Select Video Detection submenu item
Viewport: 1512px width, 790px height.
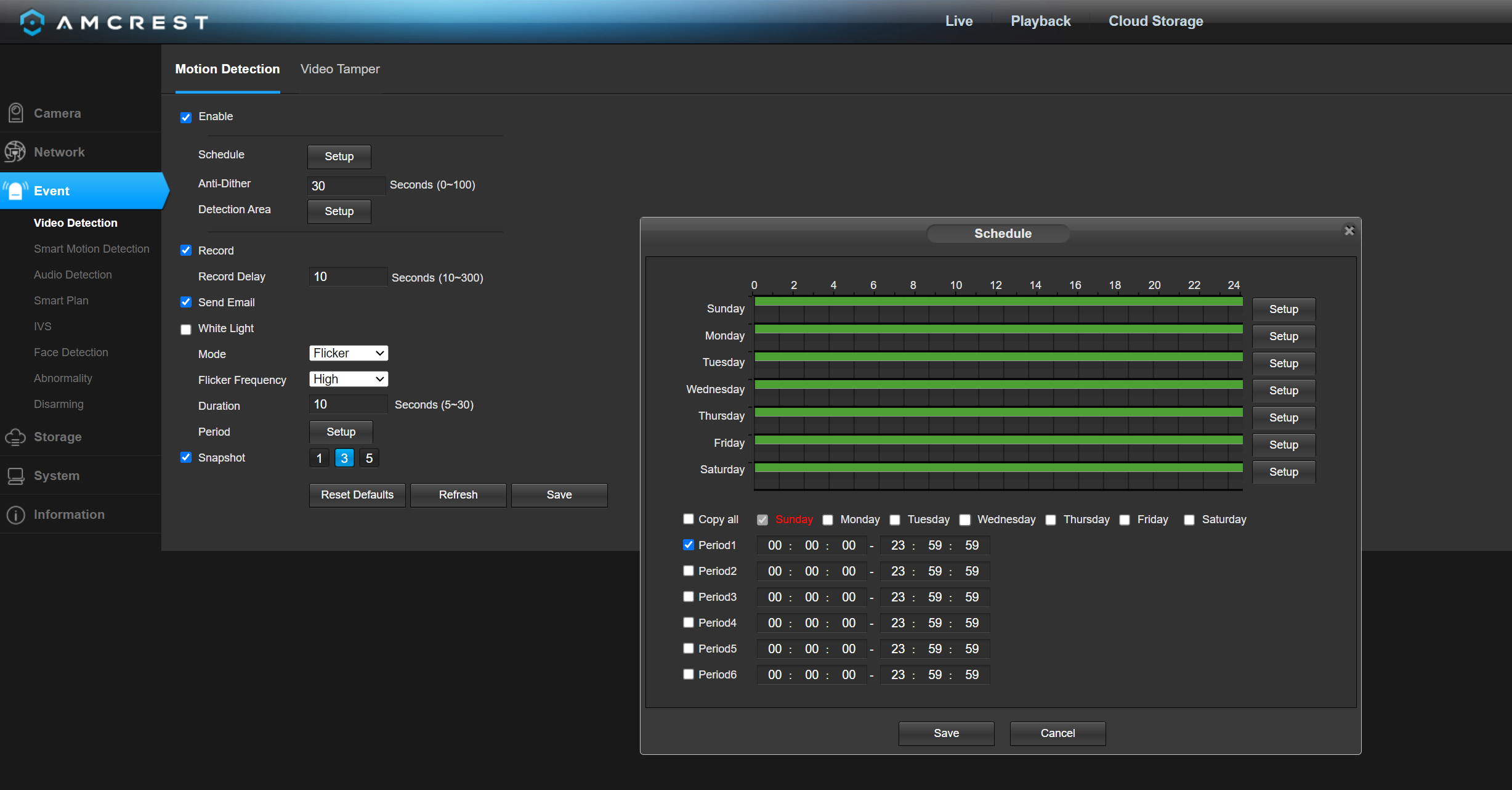pyautogui.click(x=75, y=223)
